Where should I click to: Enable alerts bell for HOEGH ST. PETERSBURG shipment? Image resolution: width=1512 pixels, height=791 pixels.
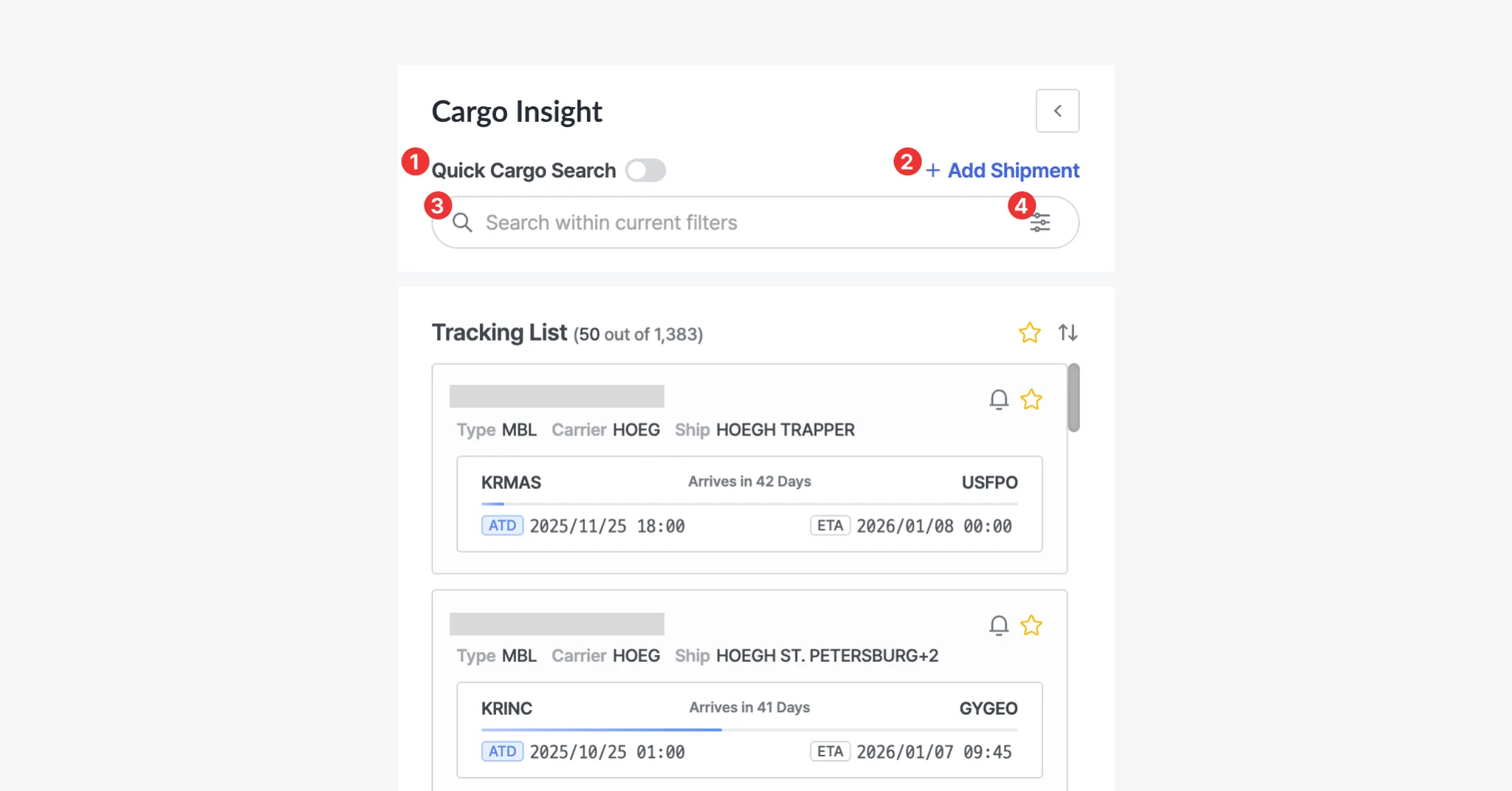[998, 626]
